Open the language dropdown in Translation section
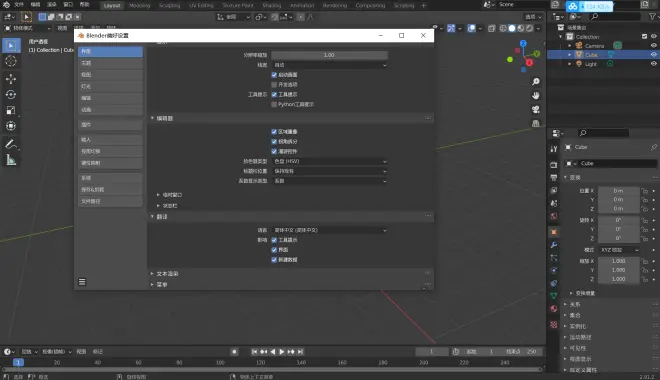Image resolution: width=660 pixels, height=380 pixels. pyautogui.click(x=330, y=230)
